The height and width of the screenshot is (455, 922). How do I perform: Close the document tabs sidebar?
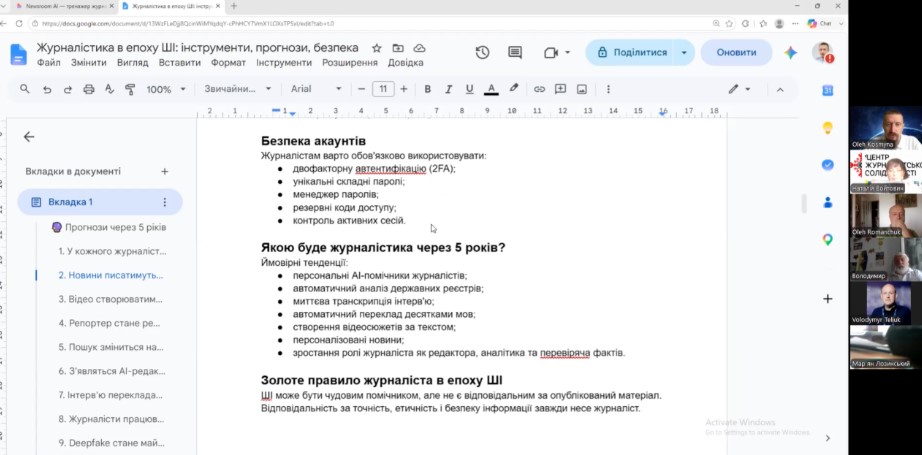tap(29, 137)
